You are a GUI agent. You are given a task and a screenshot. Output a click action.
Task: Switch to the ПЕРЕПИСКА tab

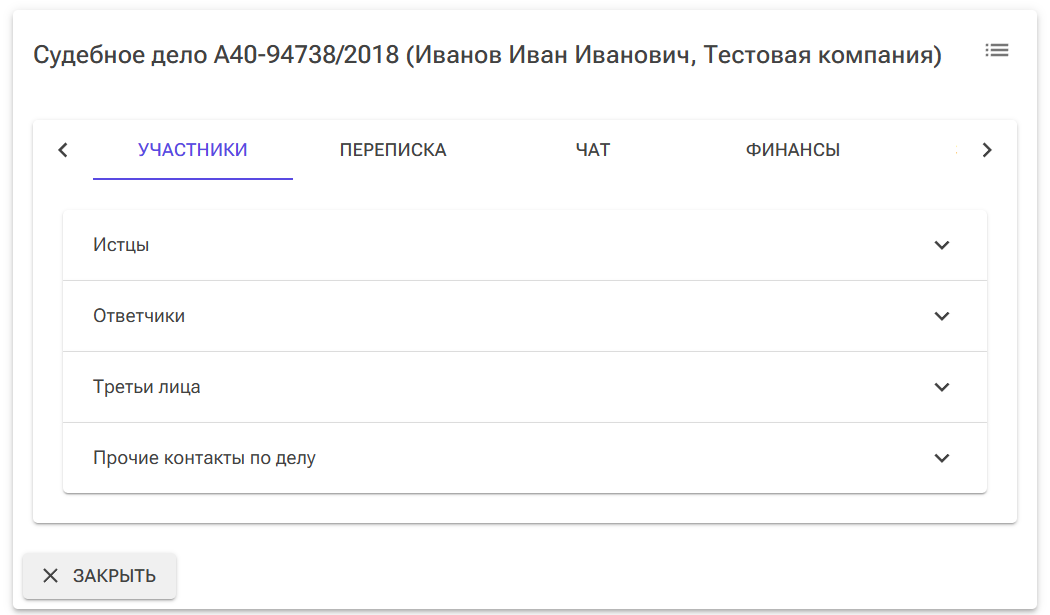pos(393,149)
